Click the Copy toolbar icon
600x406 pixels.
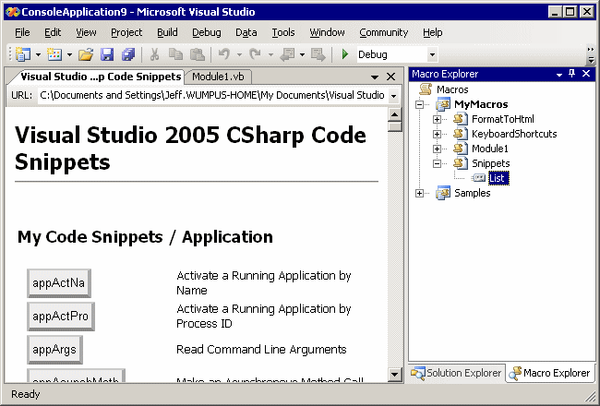tap(176, 55)
